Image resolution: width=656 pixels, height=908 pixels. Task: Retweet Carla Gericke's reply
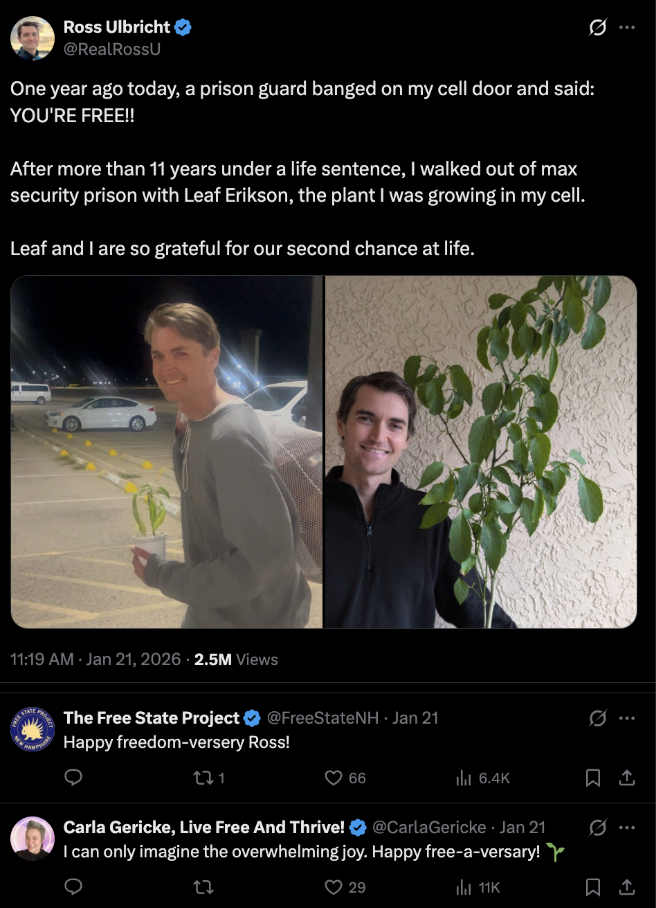tap(203, 886)
